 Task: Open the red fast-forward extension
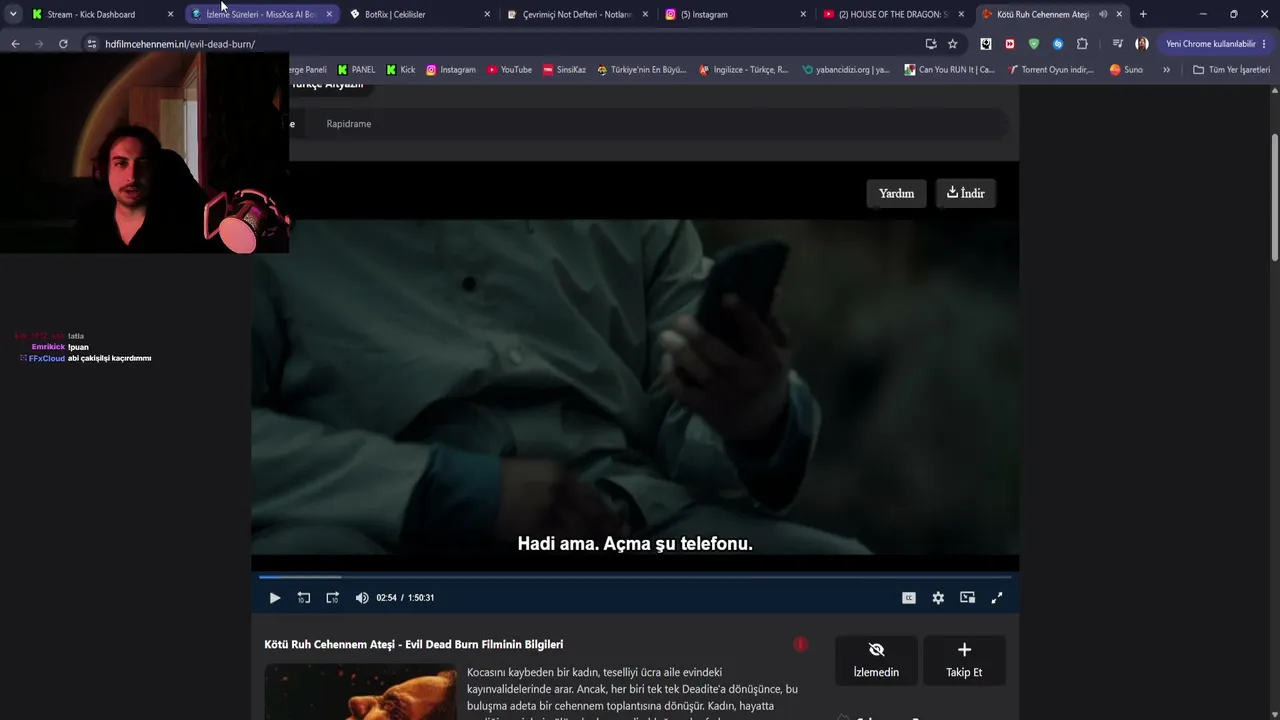[x=1010, y=44]
